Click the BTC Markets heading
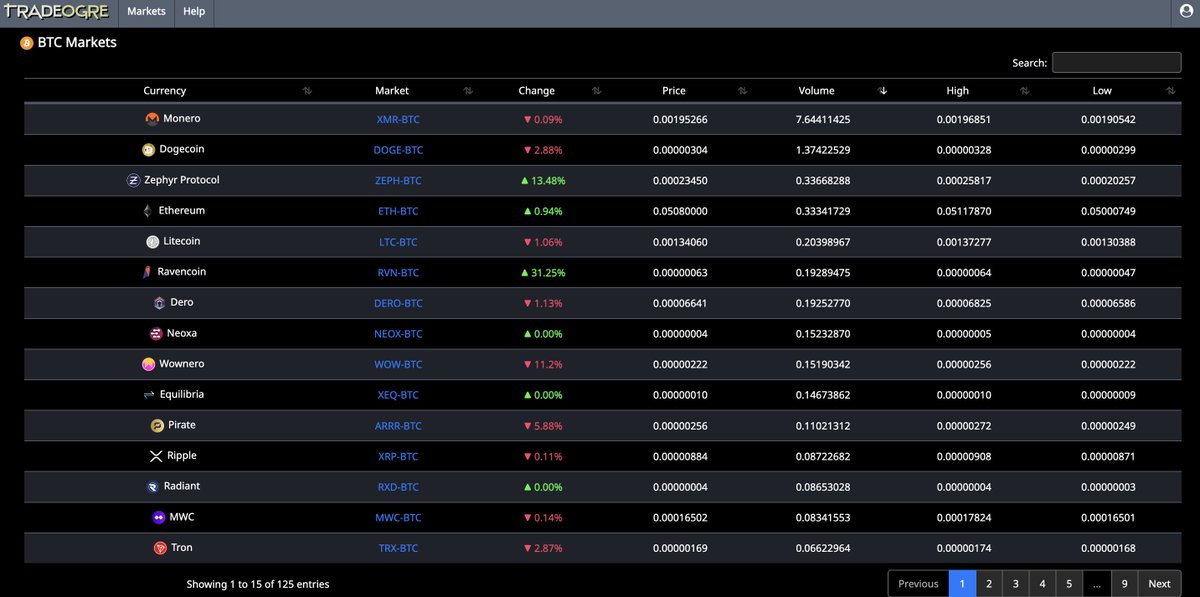 click(77, 43)
